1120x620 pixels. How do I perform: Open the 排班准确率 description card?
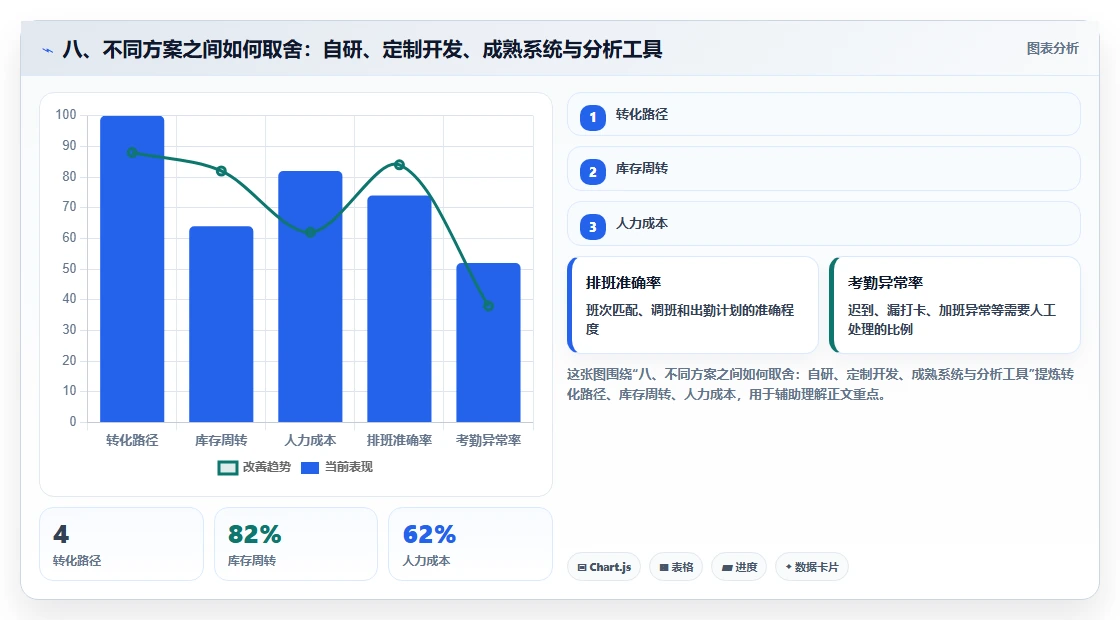(x=692, y=305)
